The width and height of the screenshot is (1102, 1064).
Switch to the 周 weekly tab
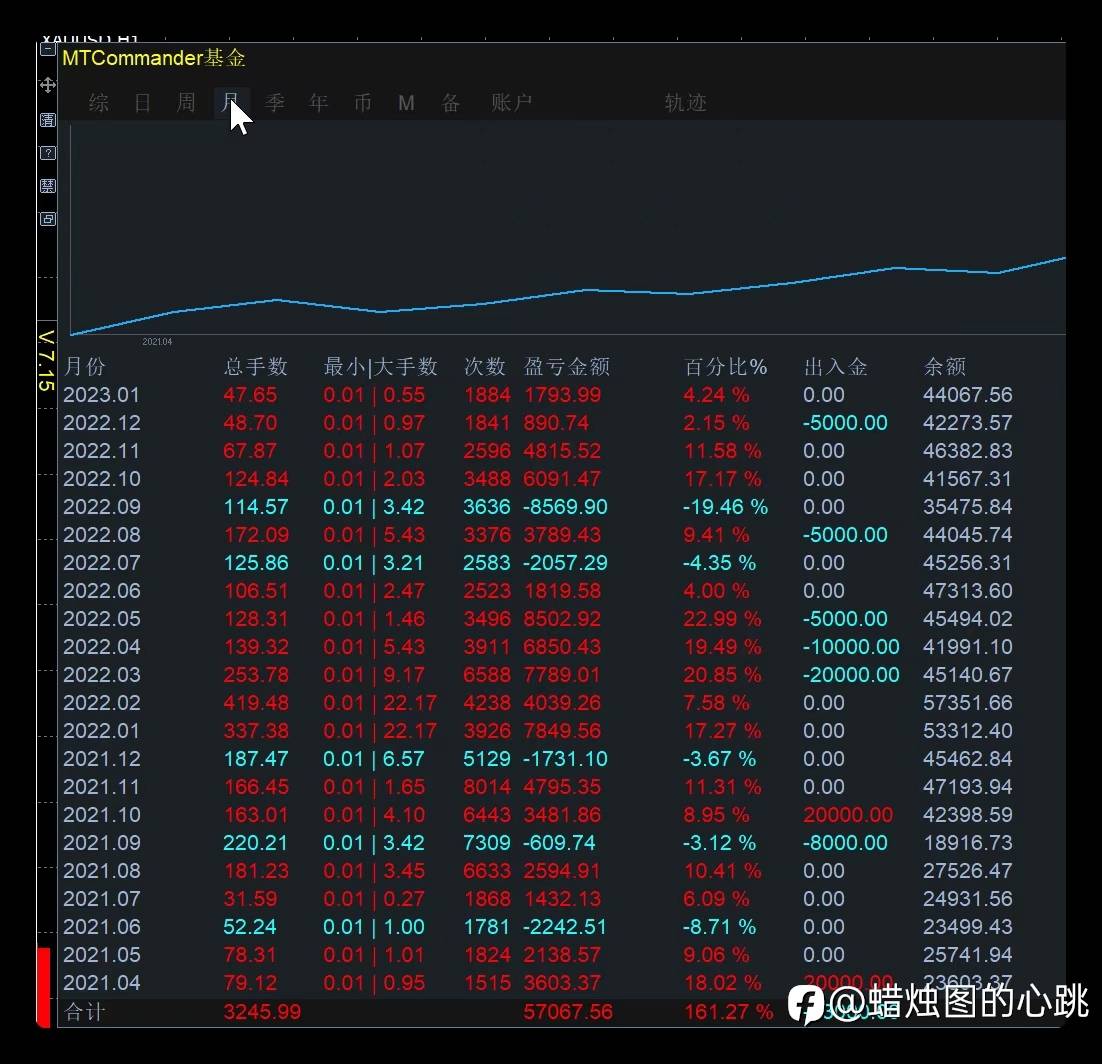point(186,103)
